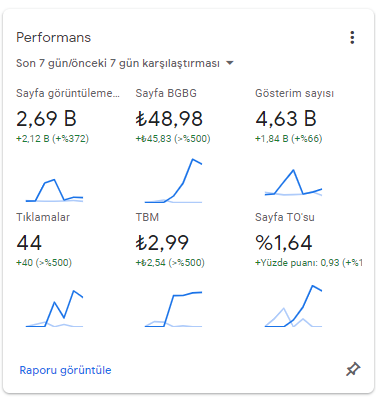
Task: Select the Son 7 gün comparison text
Action: [118, 63]
